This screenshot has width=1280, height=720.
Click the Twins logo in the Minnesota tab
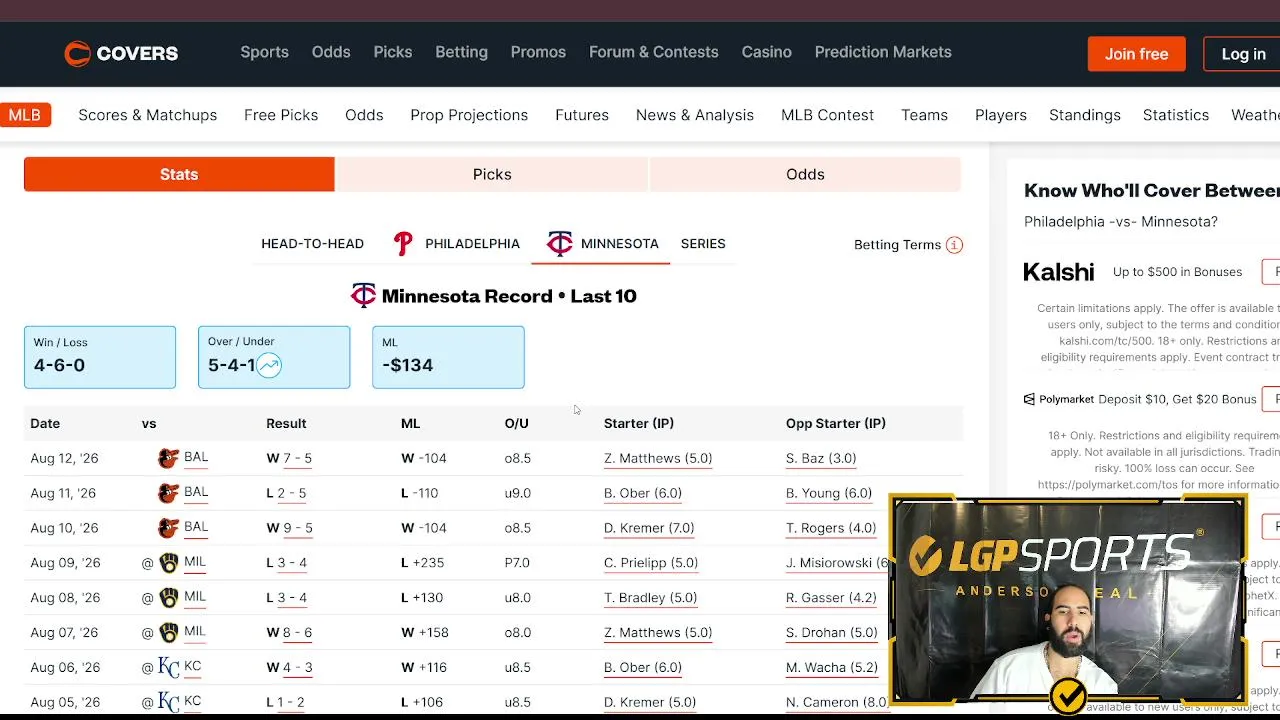pyautogui.click(x=560, y=243)
